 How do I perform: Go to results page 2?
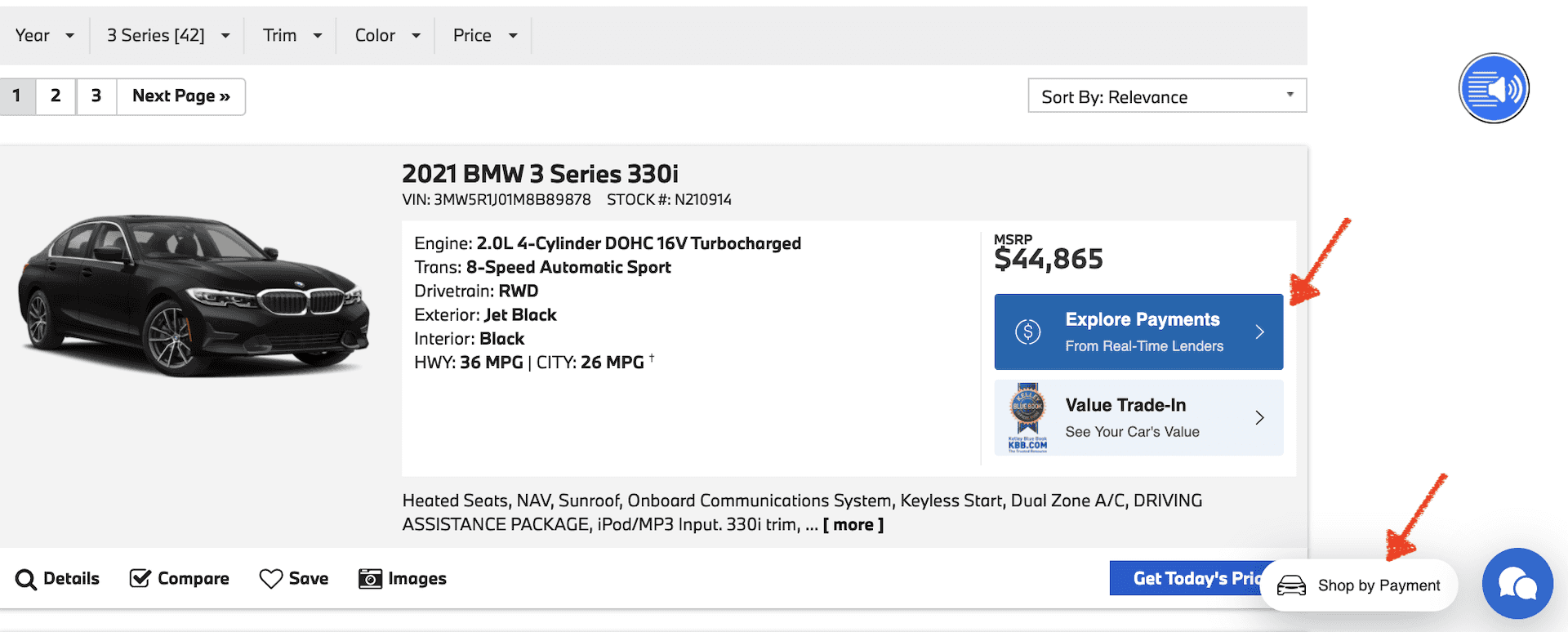[x=56, y=96]
